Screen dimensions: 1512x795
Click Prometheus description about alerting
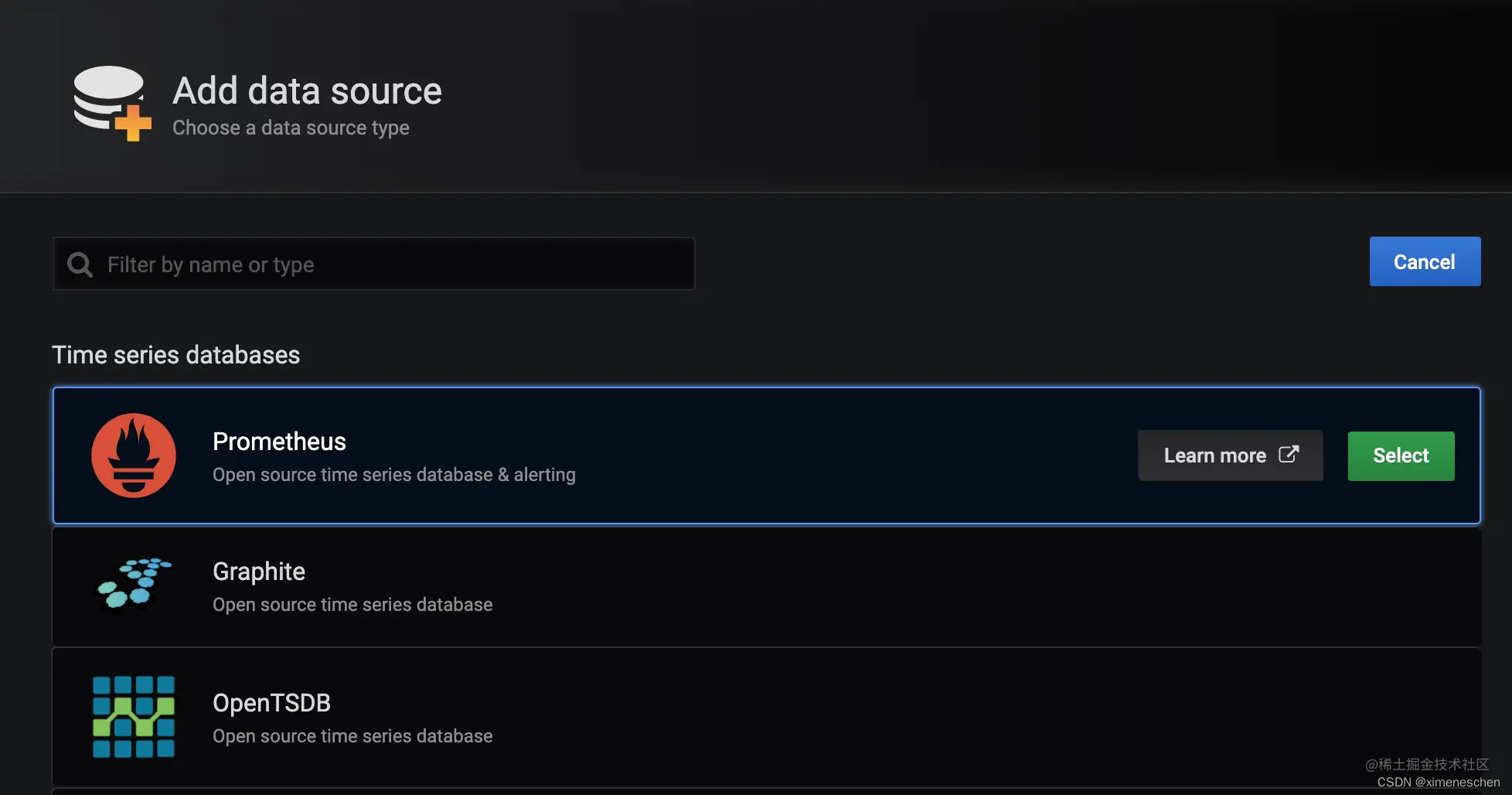click(394, 475)
